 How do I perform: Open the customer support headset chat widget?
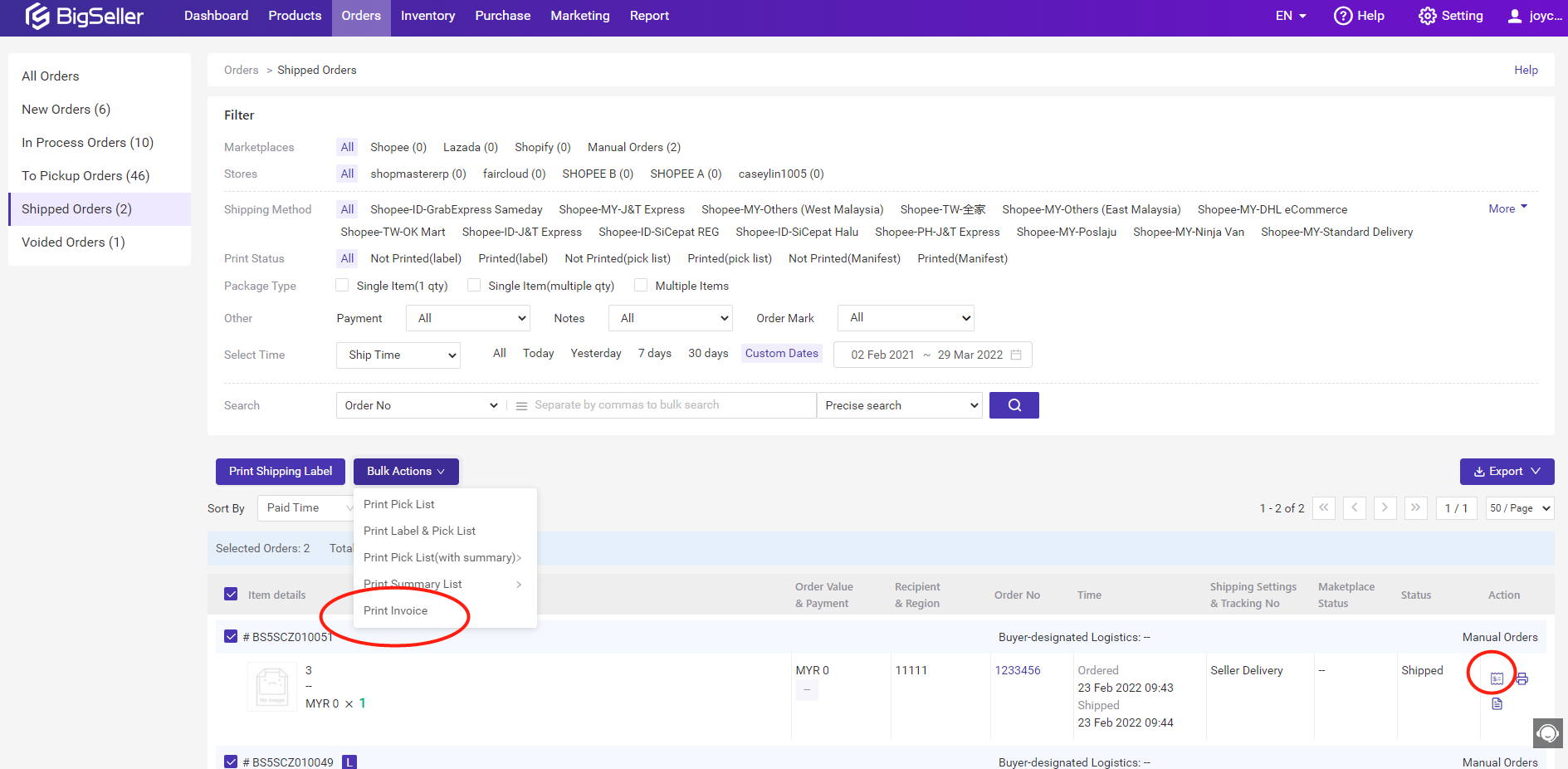tap(1547, 733)
